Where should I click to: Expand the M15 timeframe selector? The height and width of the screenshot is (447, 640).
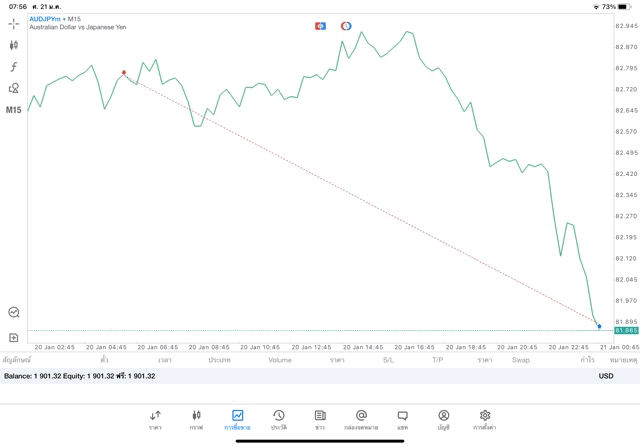14,110
